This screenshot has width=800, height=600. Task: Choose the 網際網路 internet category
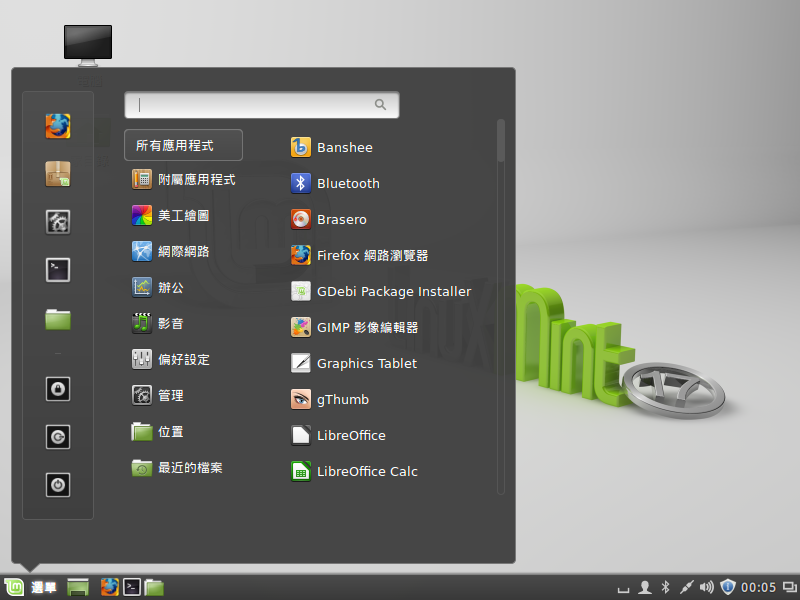(182, 252)
